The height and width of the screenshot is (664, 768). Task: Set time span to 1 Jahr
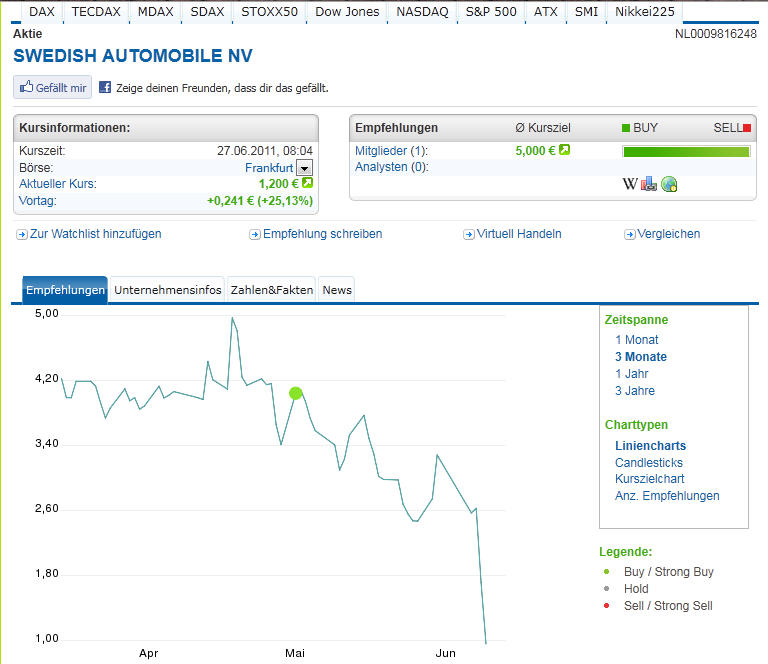(631, 374)
